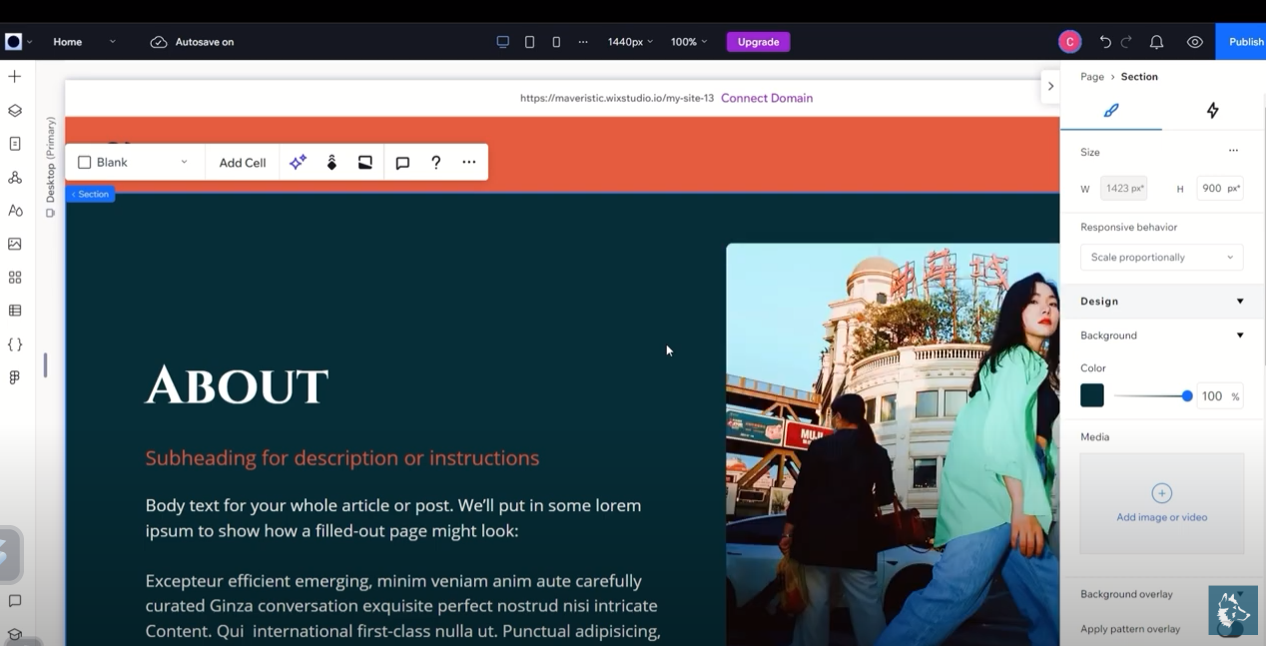Select the street photo image
1266x646 pixels.
[892, 444]
